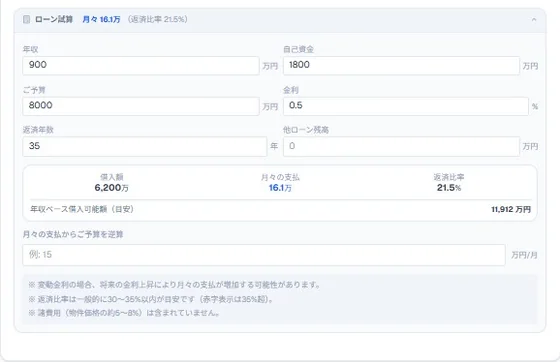Click the 年 unit beside 返済年数
The image size is (560, 362).
click(274, 146)
